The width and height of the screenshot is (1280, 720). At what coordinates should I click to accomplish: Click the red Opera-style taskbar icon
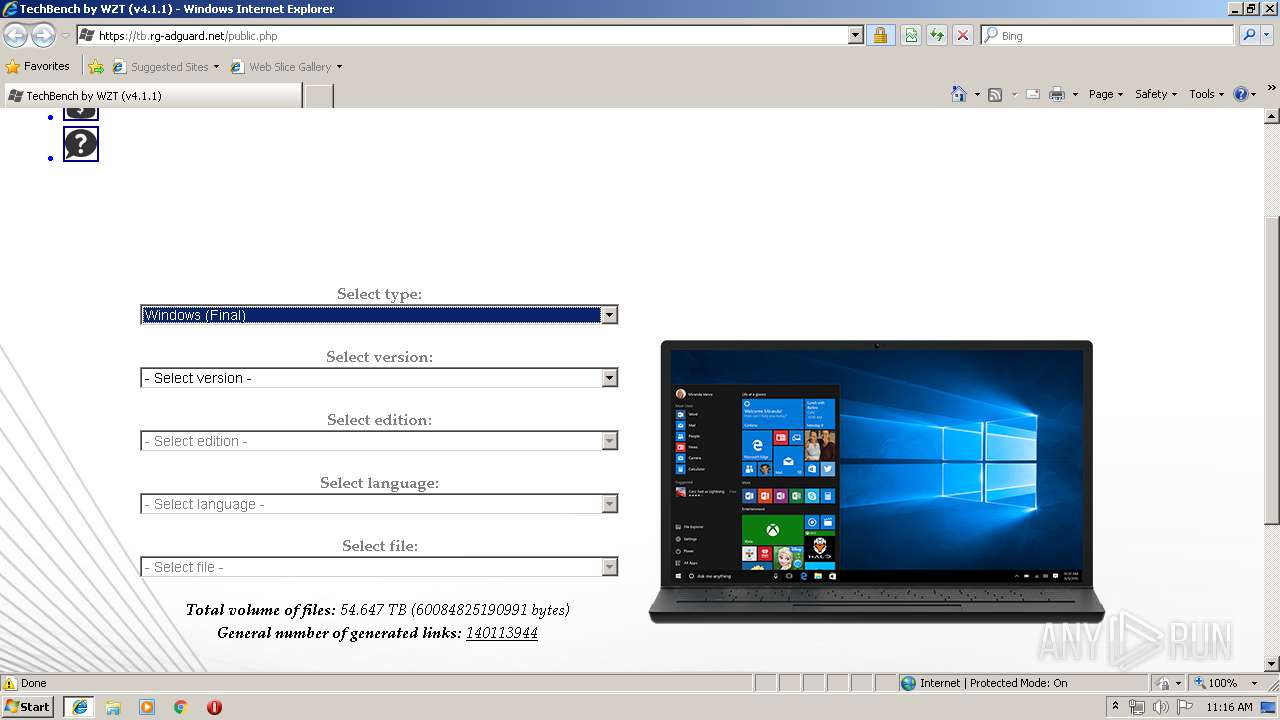(214, 707)
